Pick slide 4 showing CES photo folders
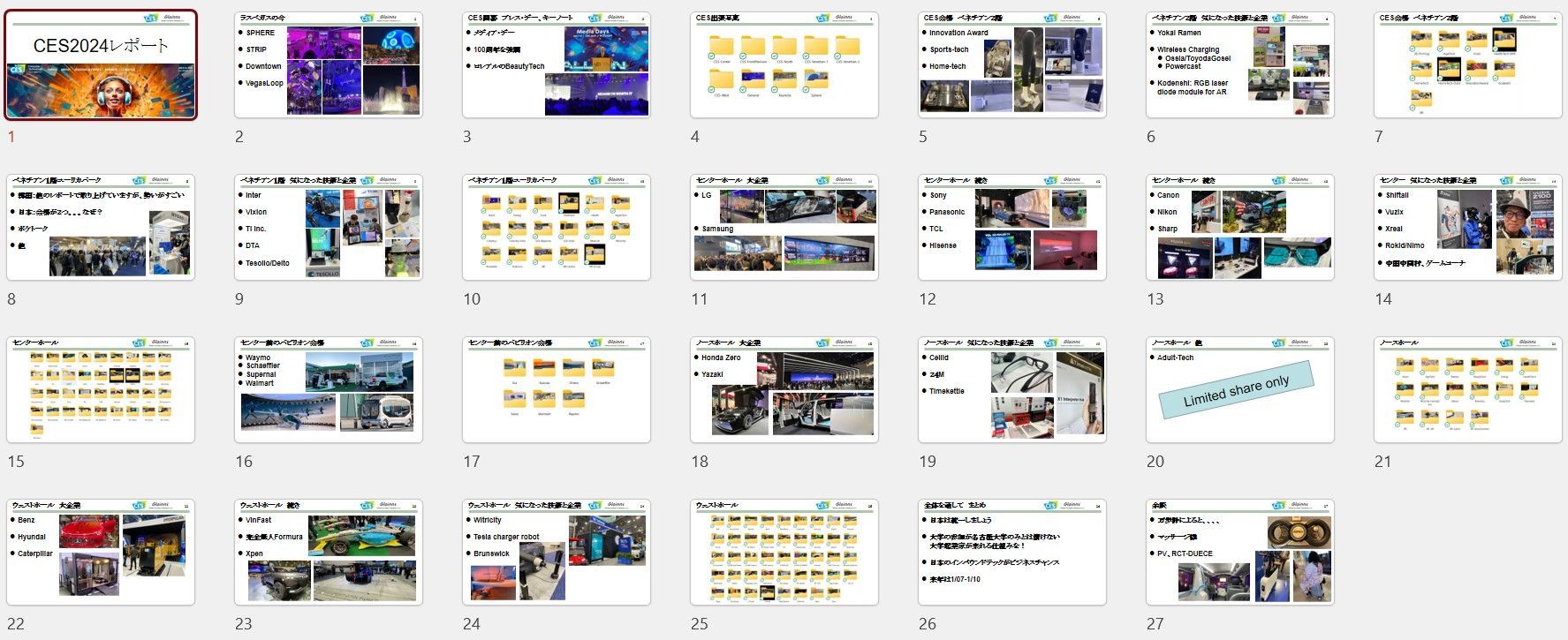Image resolution: width=1568 pixels, height=640 pixels. coord(784,65)
